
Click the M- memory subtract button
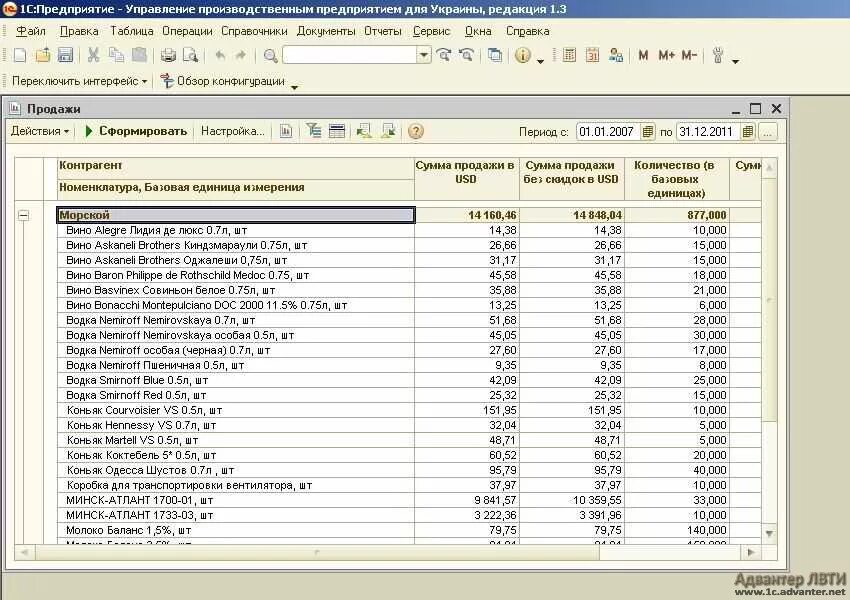[x=689, y=55]
